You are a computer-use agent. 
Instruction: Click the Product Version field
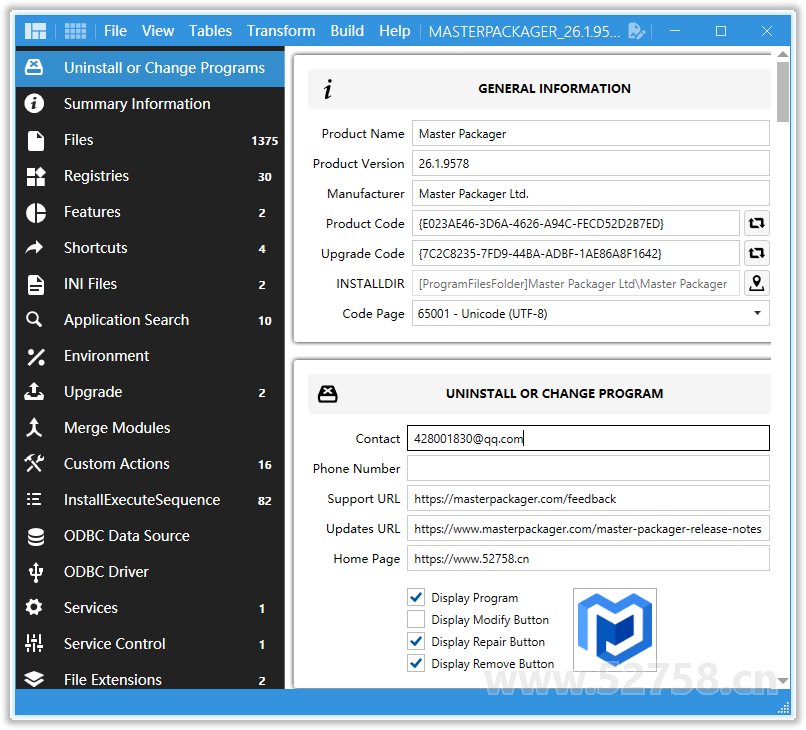[591, 163]
